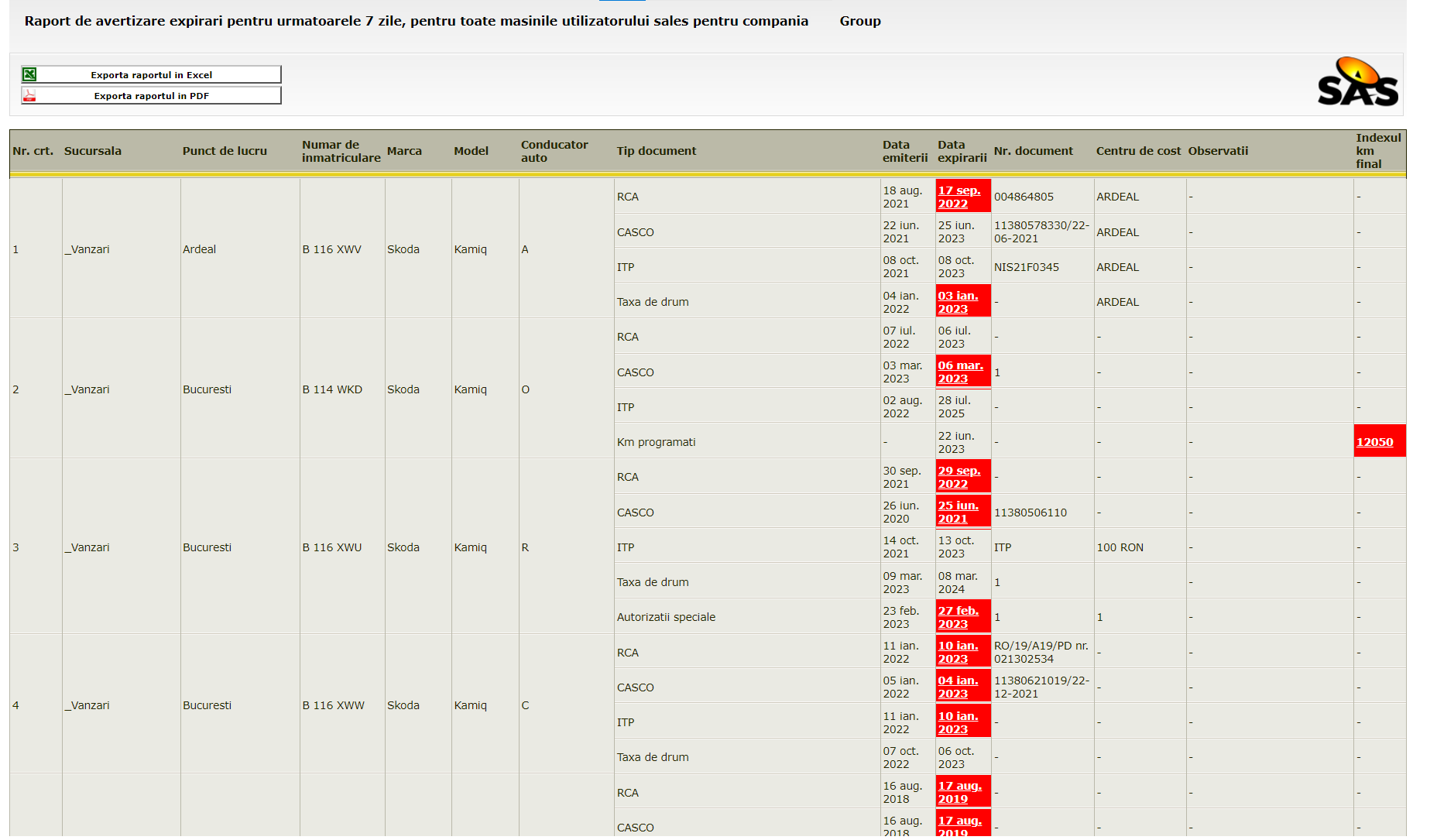Click the Conducator auto column header
The width and height of the screenshot is (1437, 840).
554,151
